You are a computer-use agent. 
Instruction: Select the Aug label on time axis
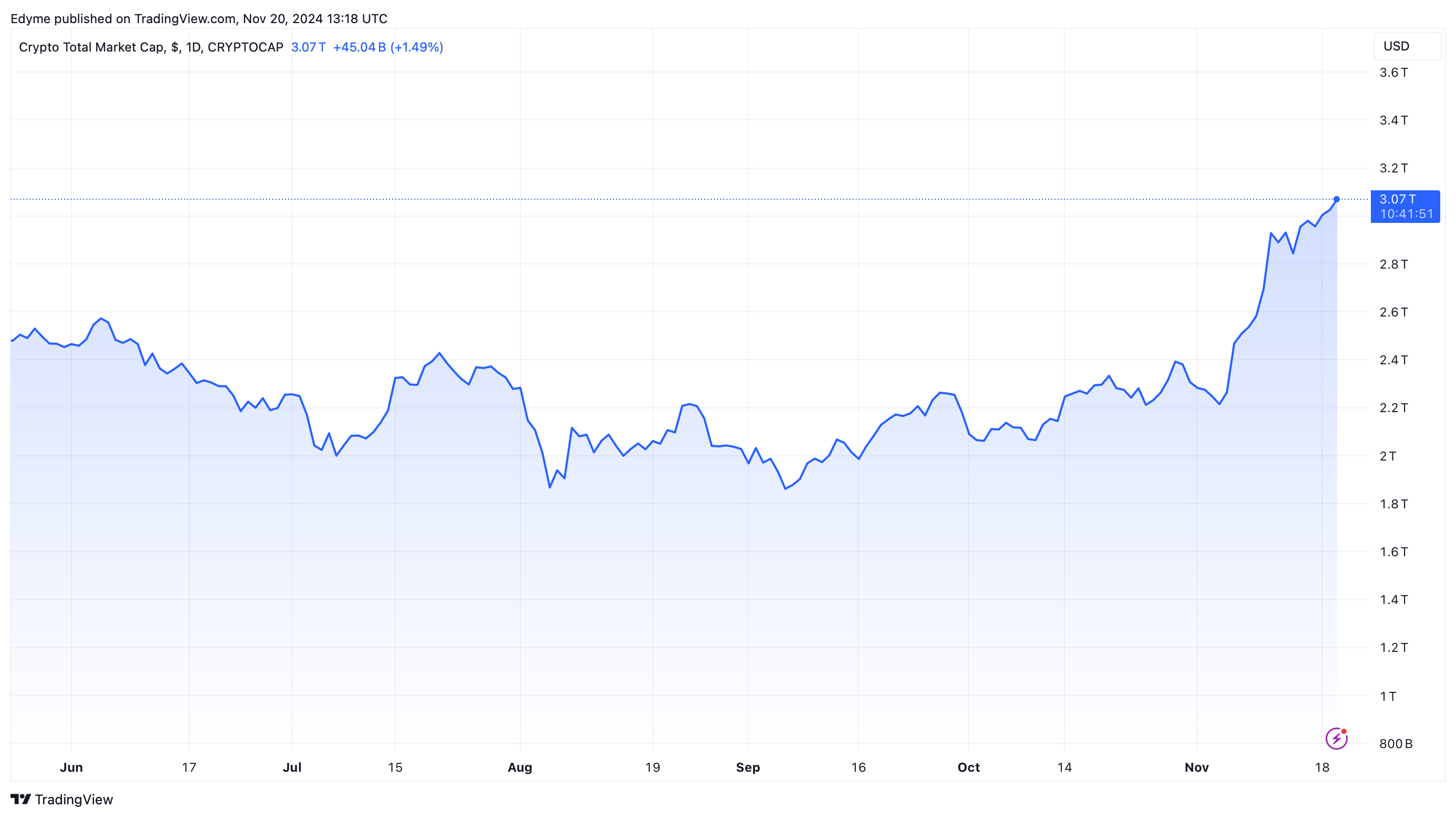point(519,767)
